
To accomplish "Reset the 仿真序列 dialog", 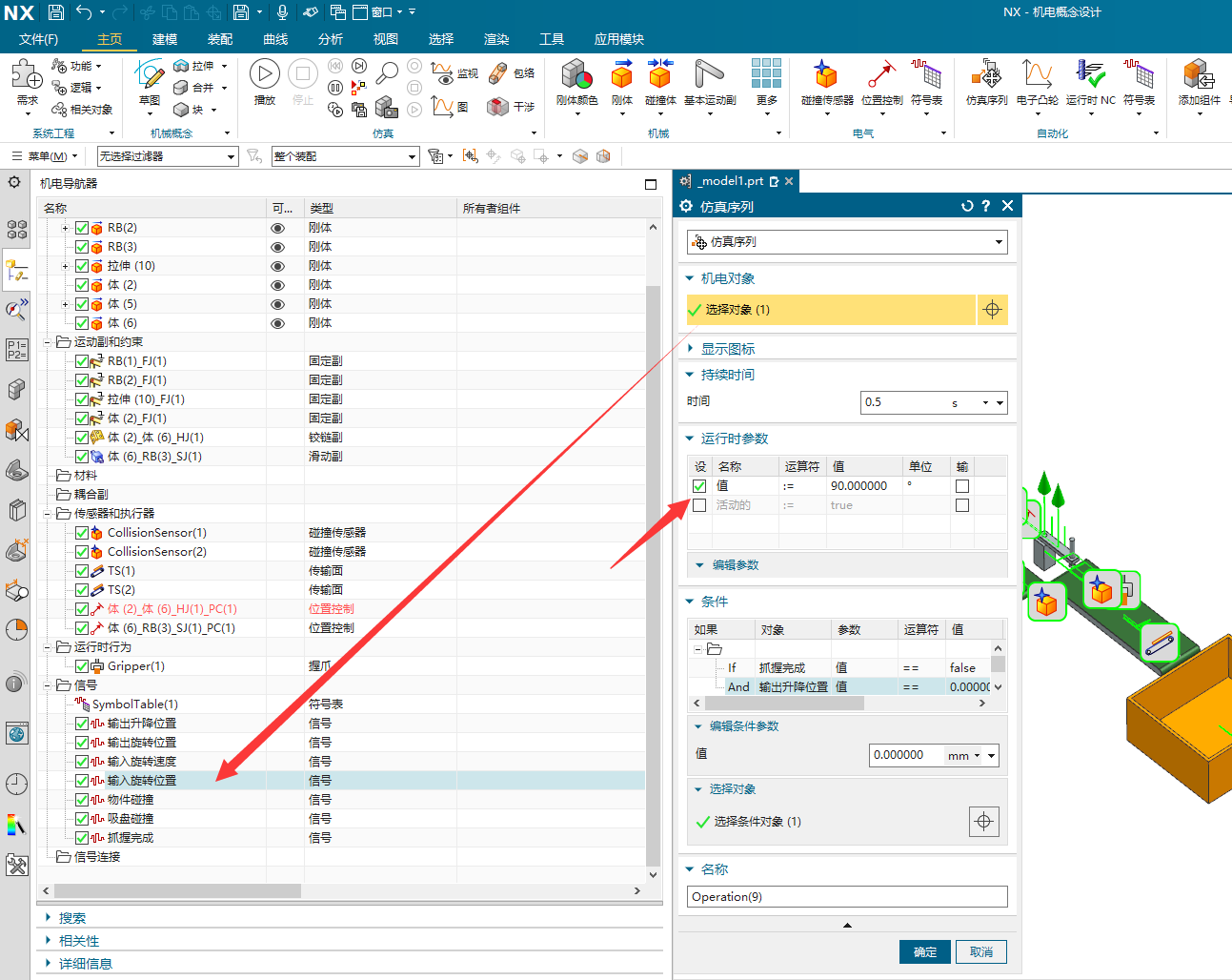I will (967, 206).
